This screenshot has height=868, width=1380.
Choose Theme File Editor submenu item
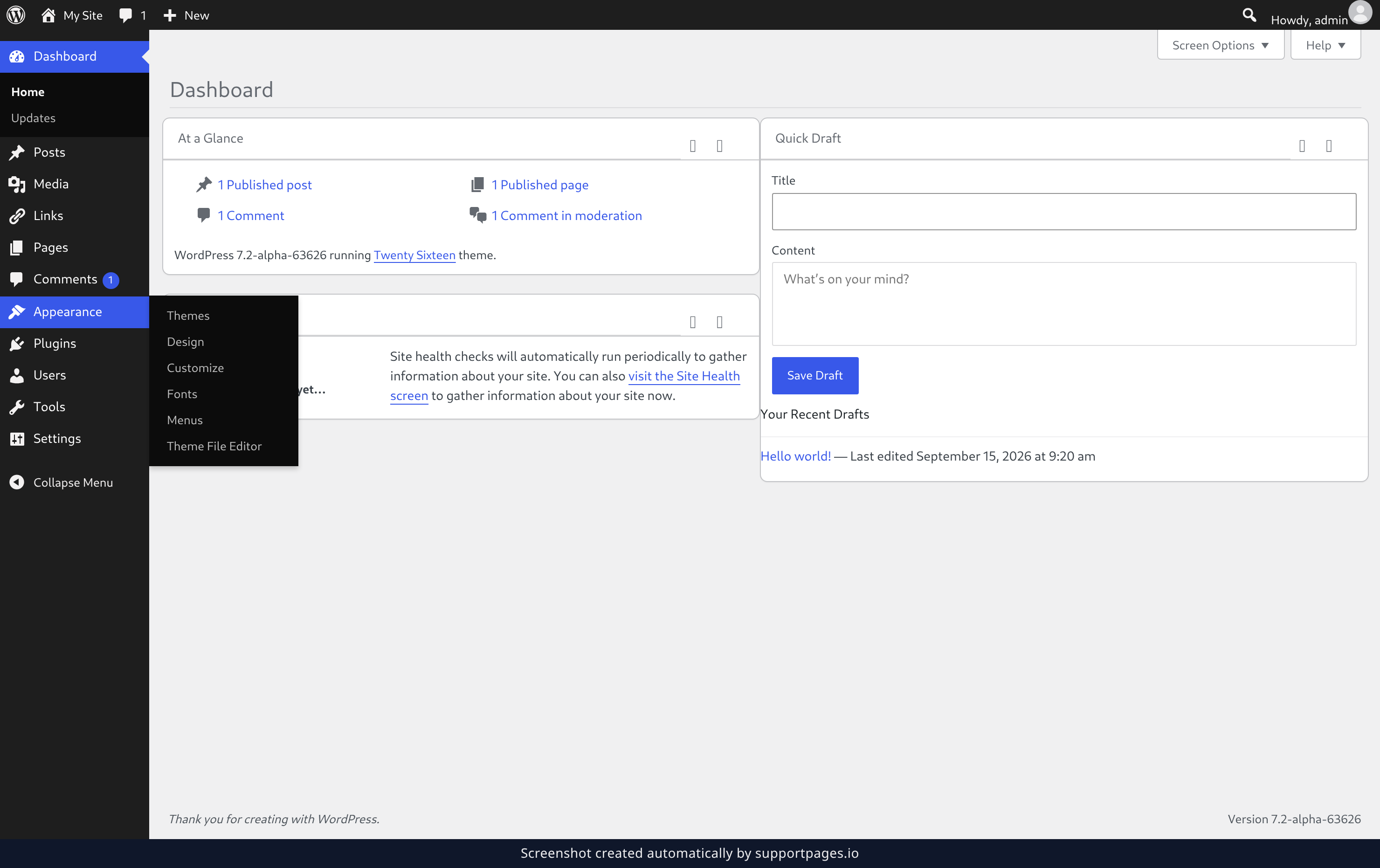(x=214, y=446)
